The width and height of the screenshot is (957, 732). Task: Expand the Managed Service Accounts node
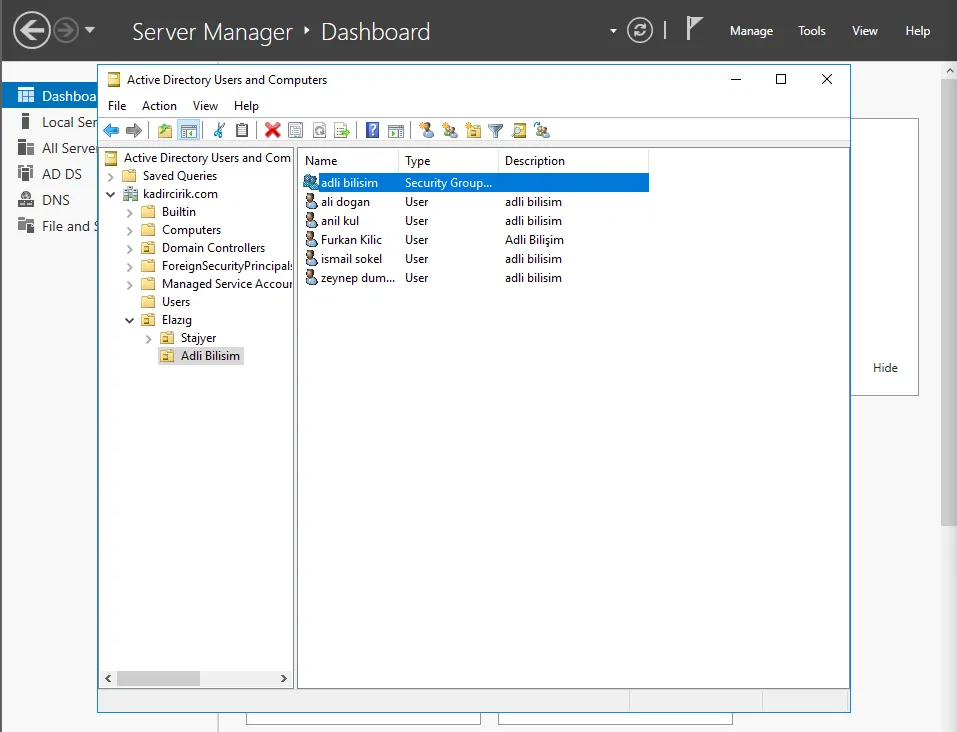coord(129,284)
